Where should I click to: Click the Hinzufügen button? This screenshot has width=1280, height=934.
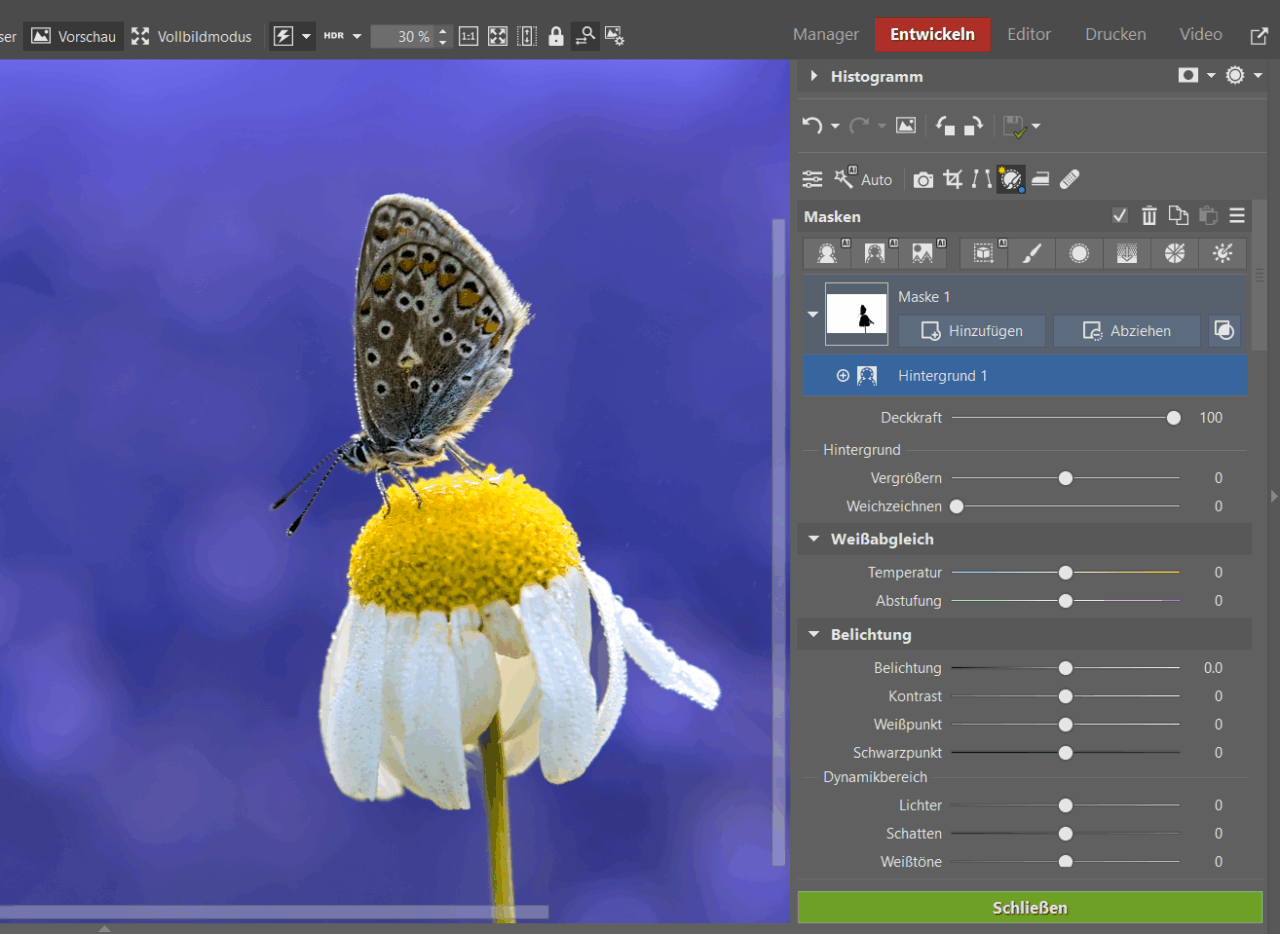click(971, 331)
